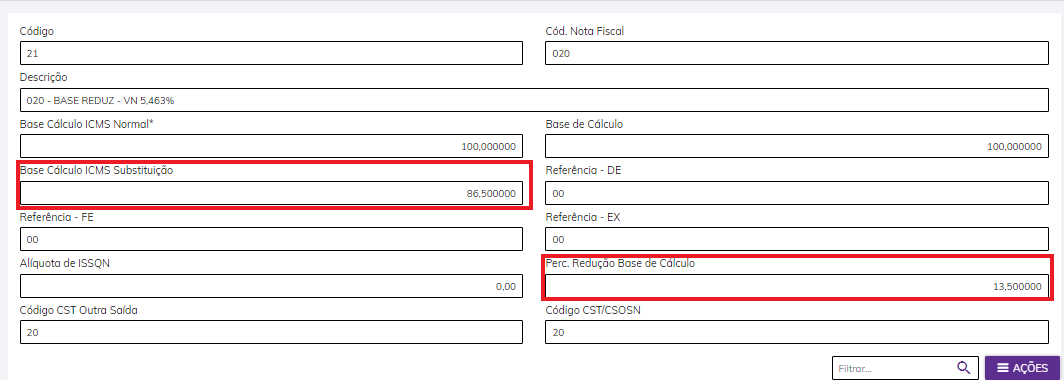The width and height of the screenshot is (1064, 380).
Task: Click the Código CST/CSOSN field
Action: [x=797, y=332]
